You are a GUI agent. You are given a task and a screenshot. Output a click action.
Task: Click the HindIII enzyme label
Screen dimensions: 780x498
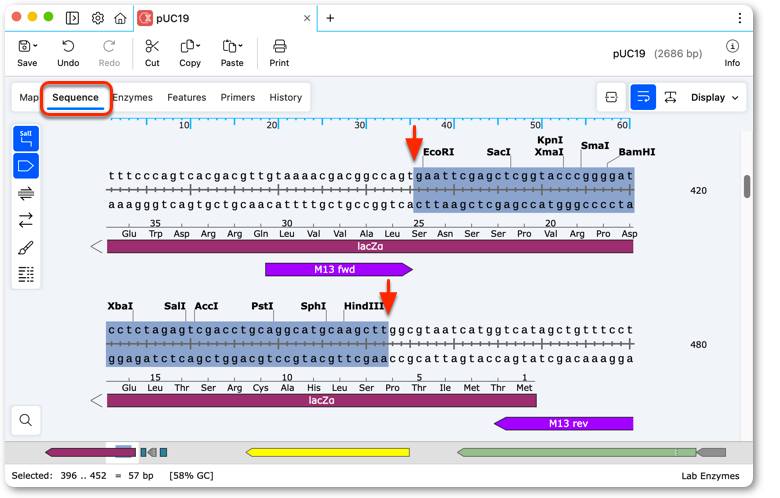coord(364,306)
